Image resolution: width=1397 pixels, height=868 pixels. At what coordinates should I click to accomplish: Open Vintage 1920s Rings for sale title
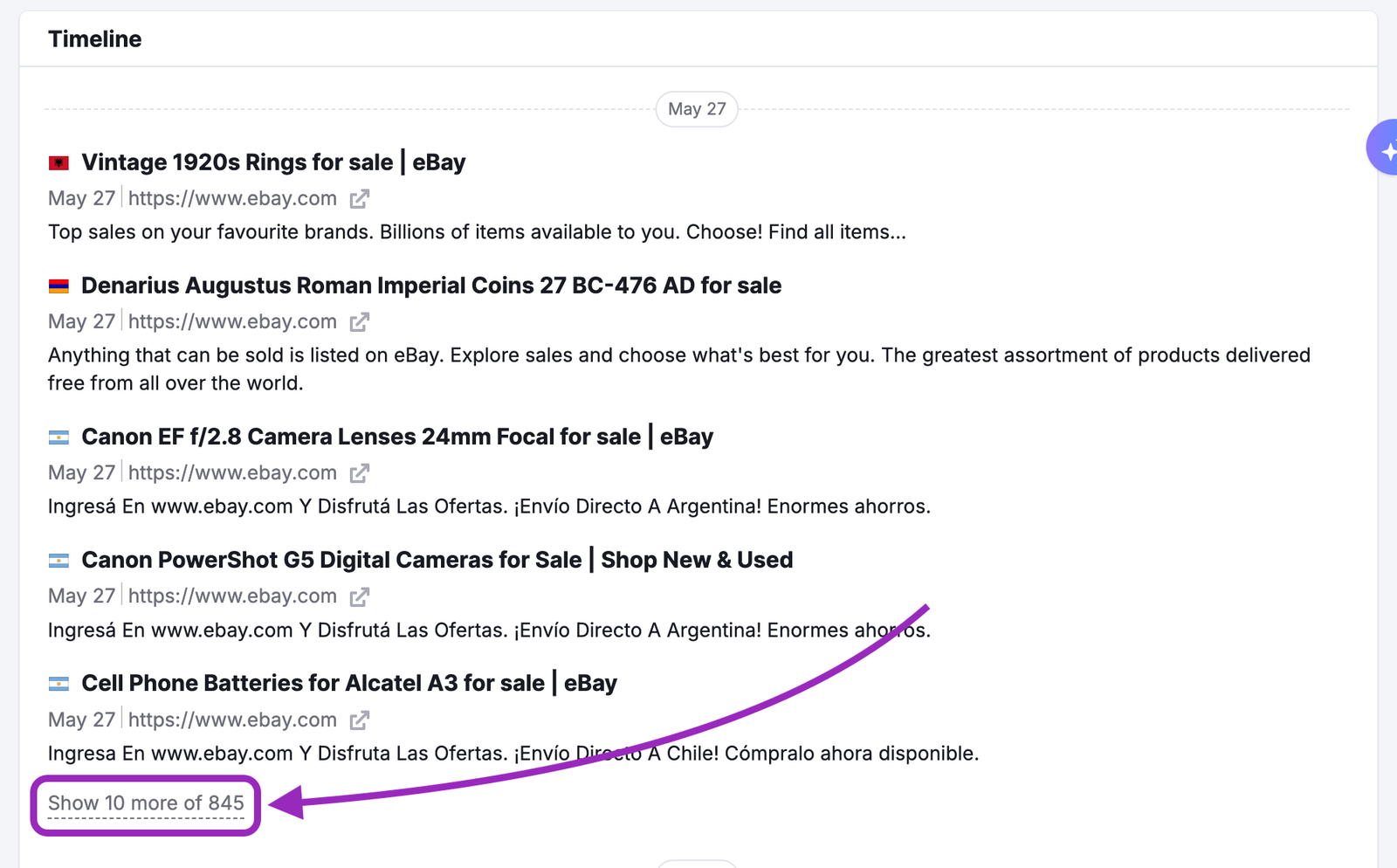[x=273, y=162]
